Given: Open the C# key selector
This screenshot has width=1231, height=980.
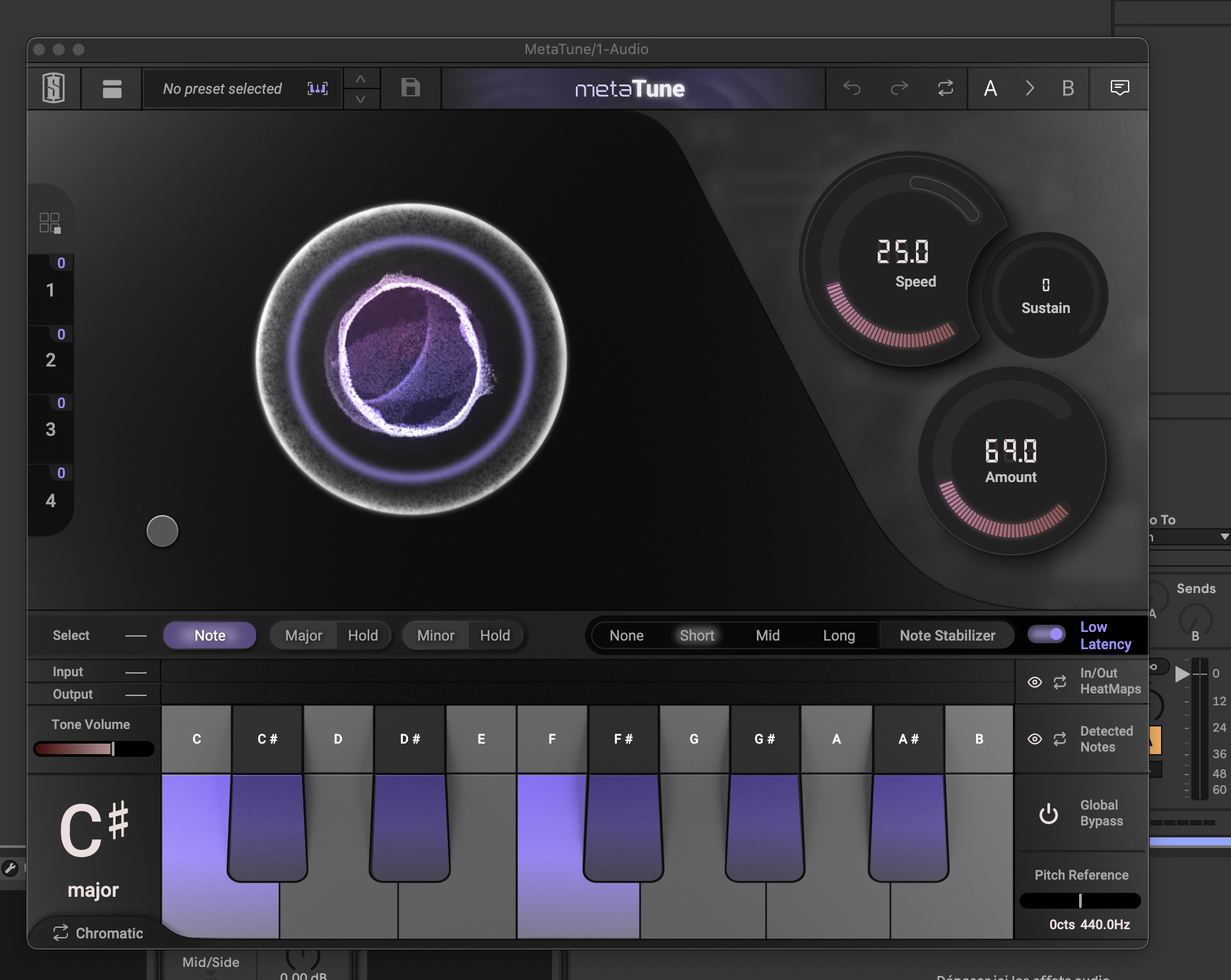Looking at the screenshot, I should [x=94, y=829].
